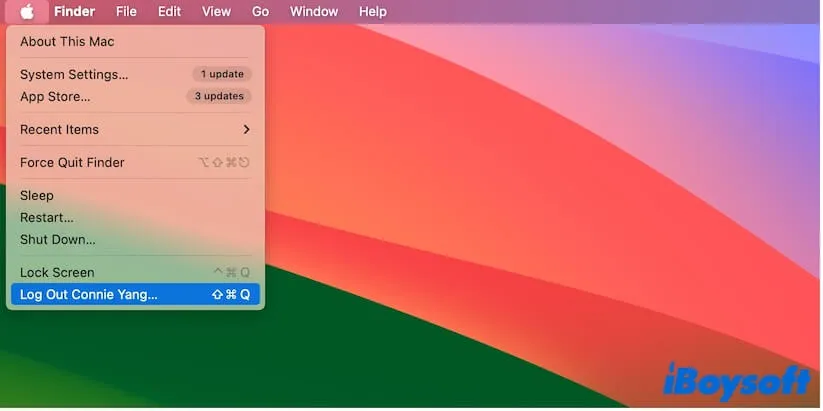823x411 pixels.
Task: Expand the Recent Items submenu arrow
Action: (x=246, y=130)
